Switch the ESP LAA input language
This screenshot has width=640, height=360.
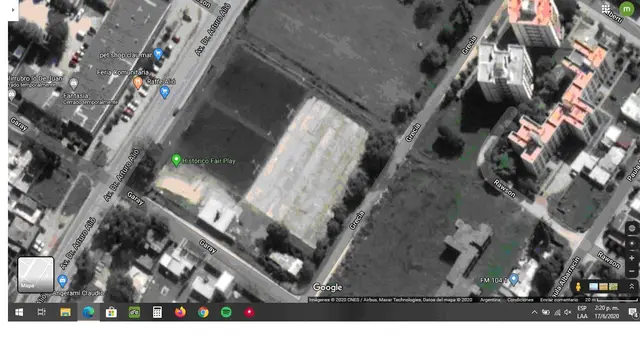[582, 312]
